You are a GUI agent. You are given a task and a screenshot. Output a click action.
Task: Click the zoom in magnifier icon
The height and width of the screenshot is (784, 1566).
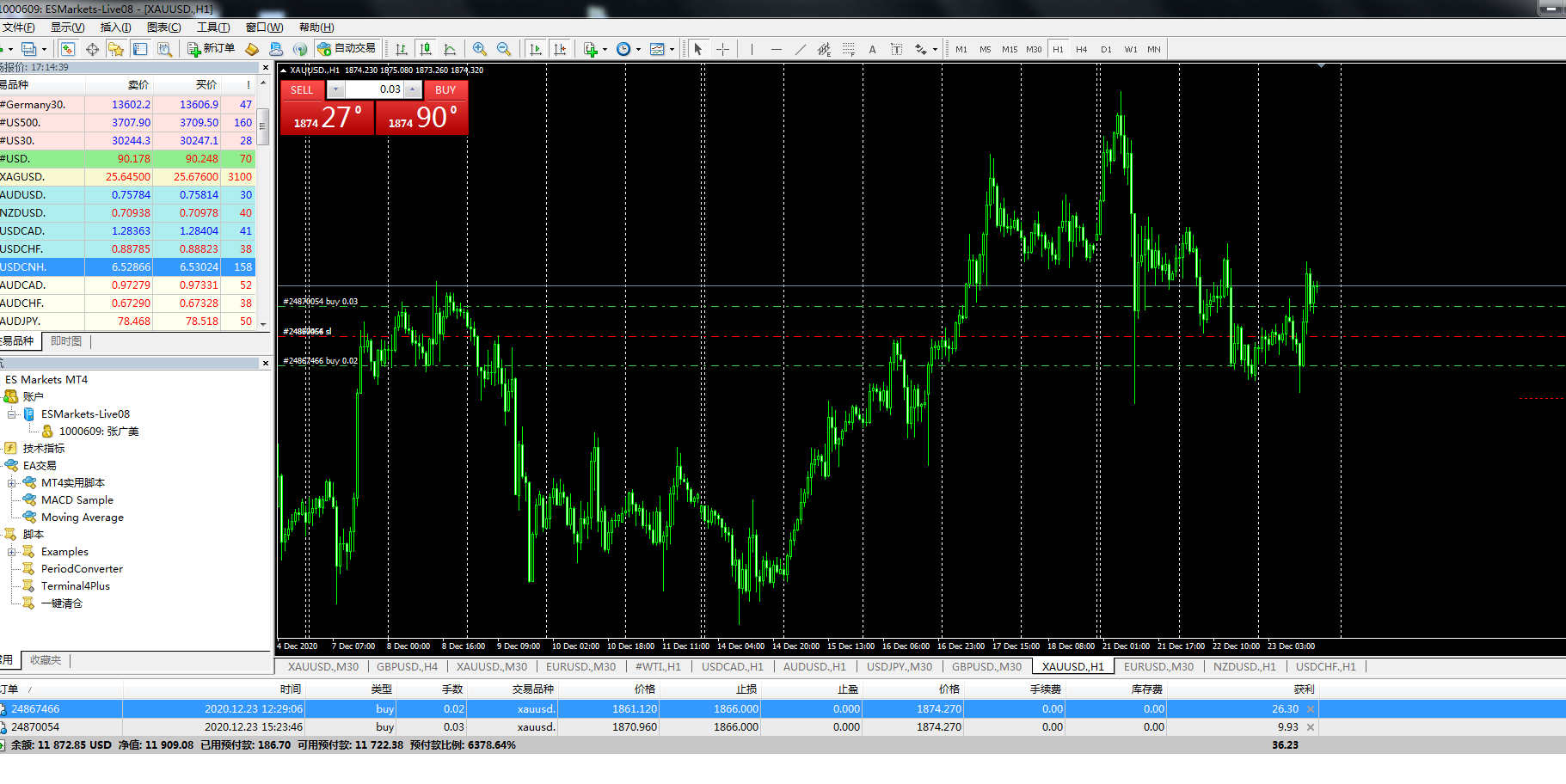(480, 49)
